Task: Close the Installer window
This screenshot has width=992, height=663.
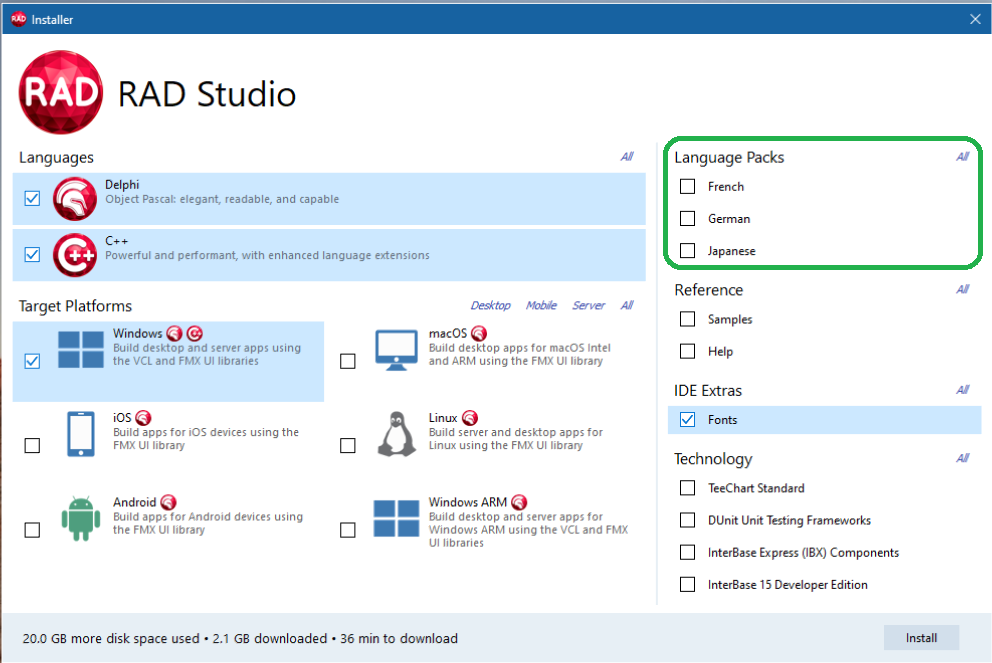Action: click(975, 19)
